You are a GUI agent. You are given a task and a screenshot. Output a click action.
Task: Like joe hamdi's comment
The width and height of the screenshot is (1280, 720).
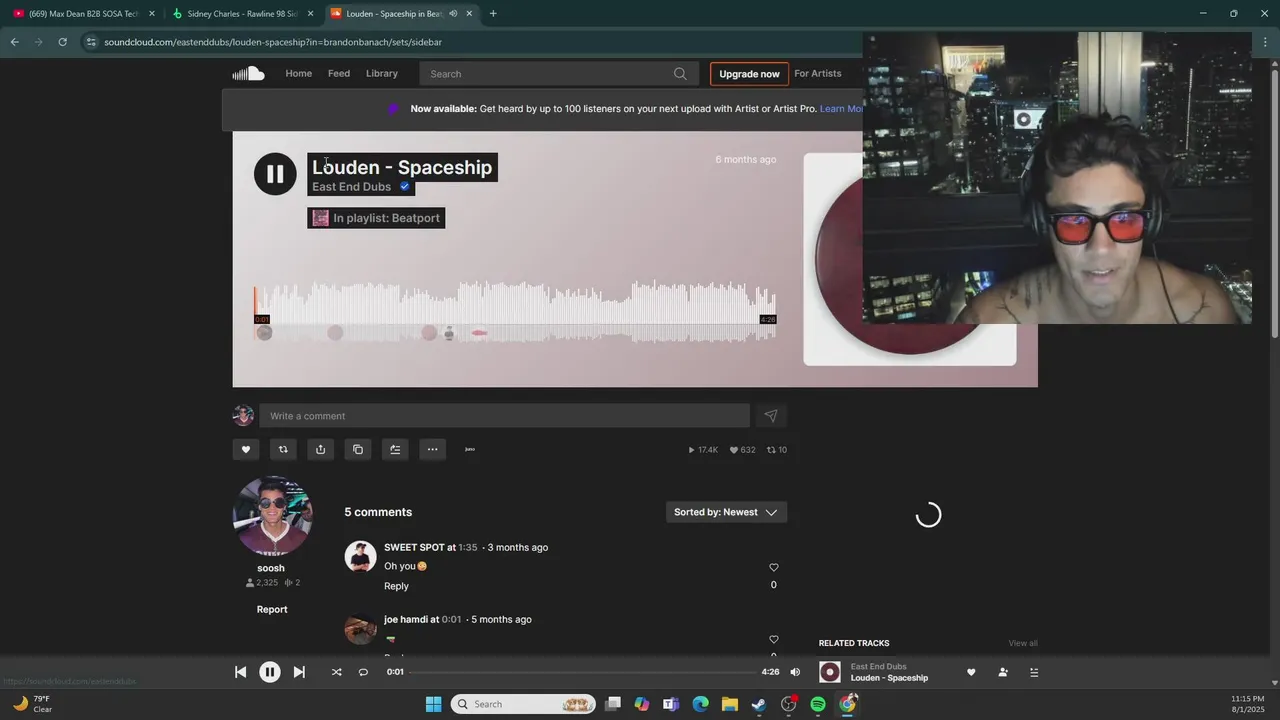pos(773,639)
